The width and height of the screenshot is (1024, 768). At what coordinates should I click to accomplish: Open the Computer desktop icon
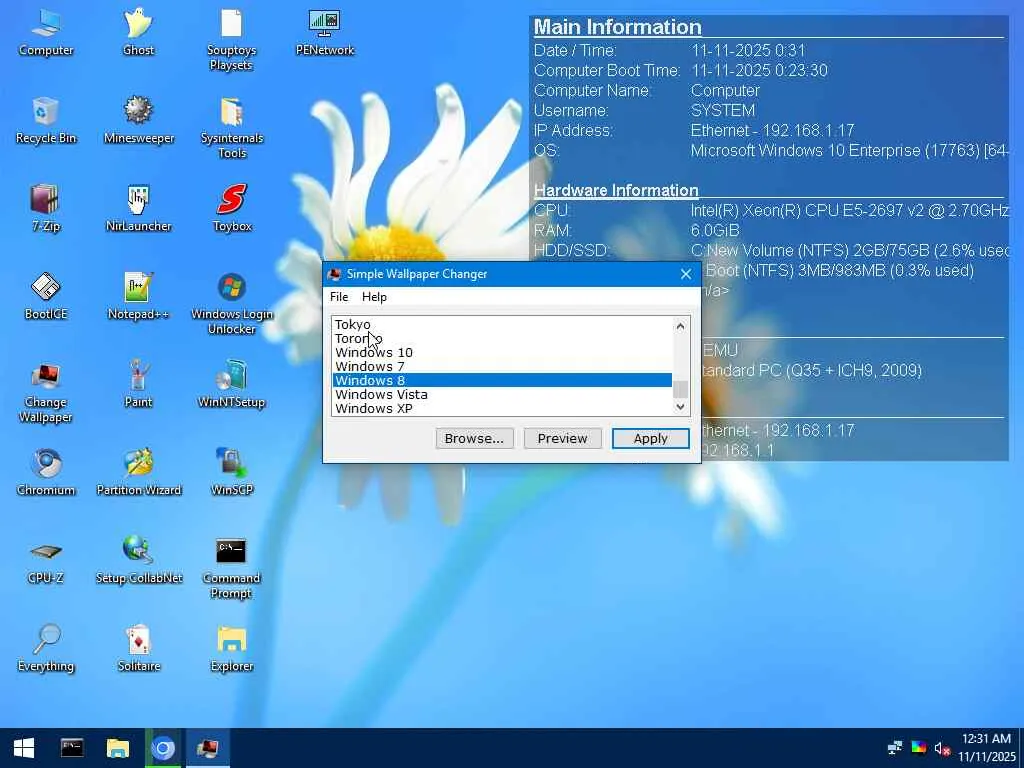(x=46, y=33)
